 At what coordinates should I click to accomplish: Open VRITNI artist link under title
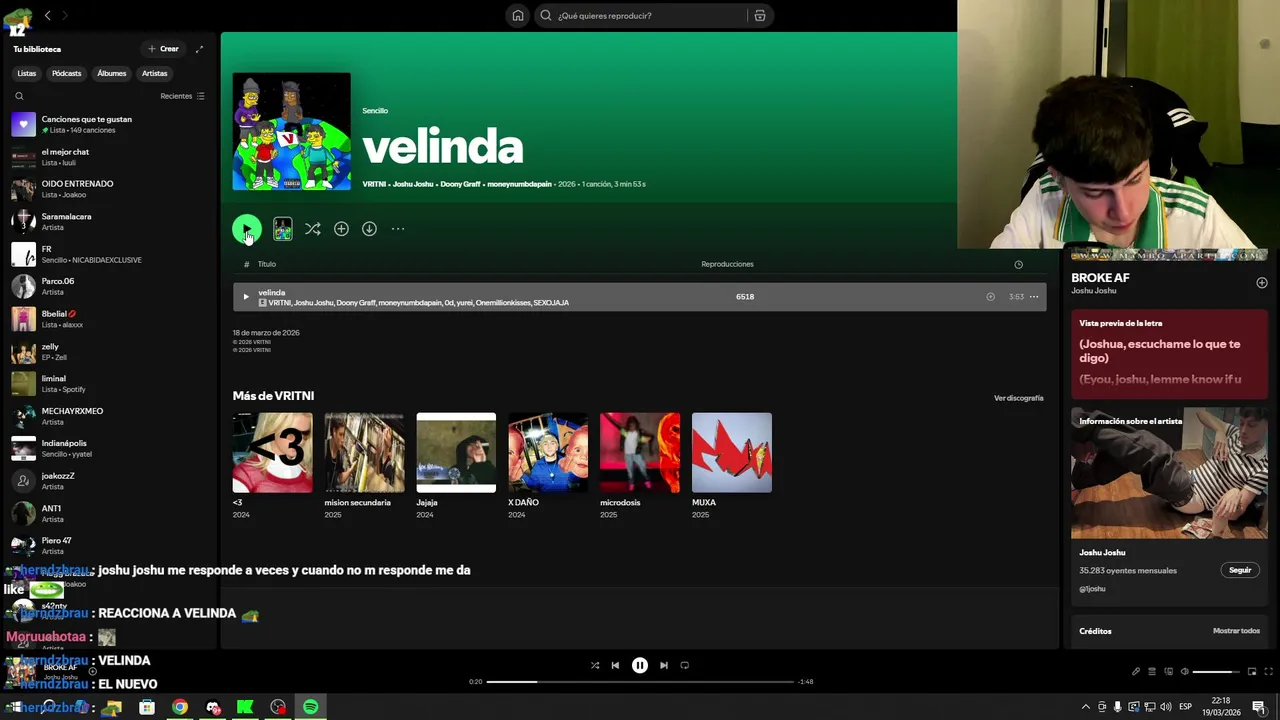point(374,184)
